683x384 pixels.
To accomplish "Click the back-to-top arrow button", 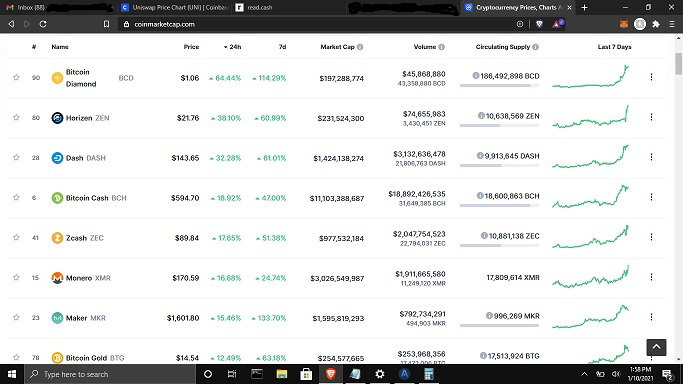I will point(656,347).
